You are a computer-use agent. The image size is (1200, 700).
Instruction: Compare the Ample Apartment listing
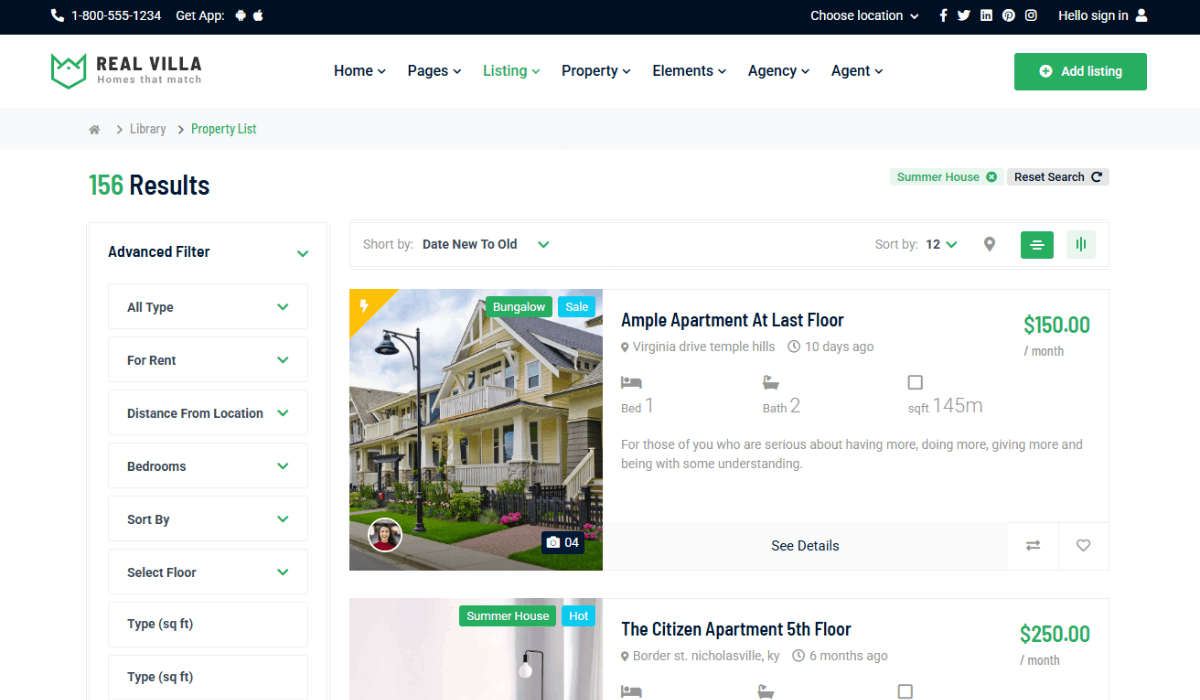[x=1033, y=546]
